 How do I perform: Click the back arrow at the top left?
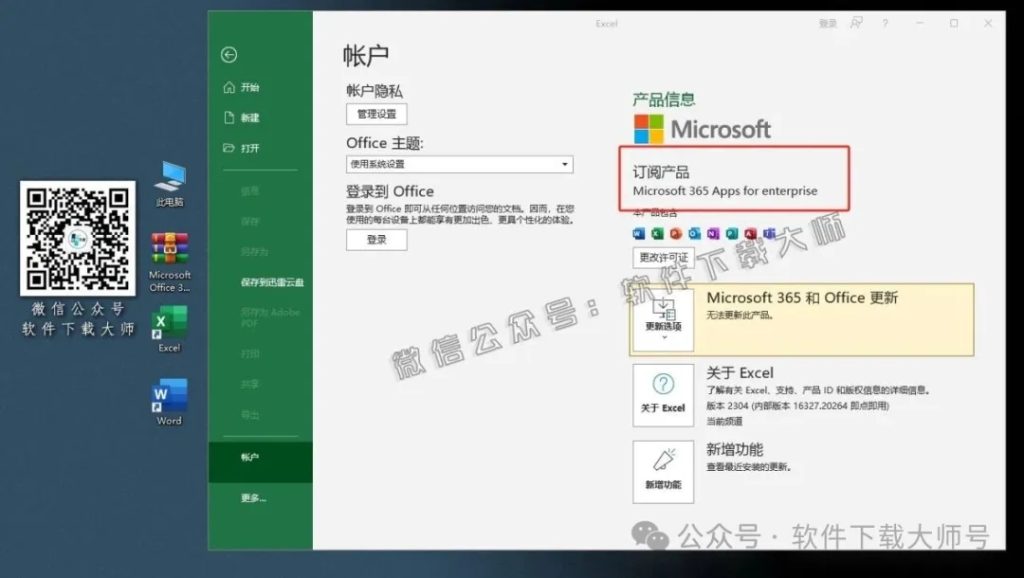(x=231, y=55)
